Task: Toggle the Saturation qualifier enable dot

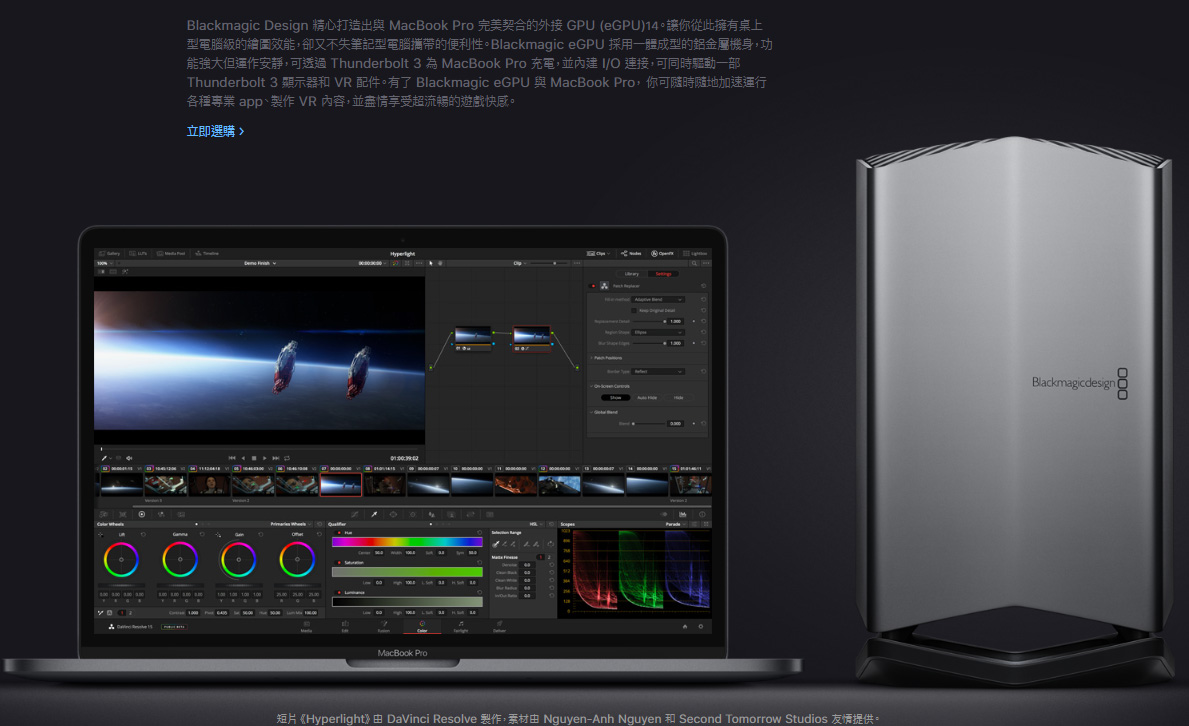Action: (x=338, y=562)
